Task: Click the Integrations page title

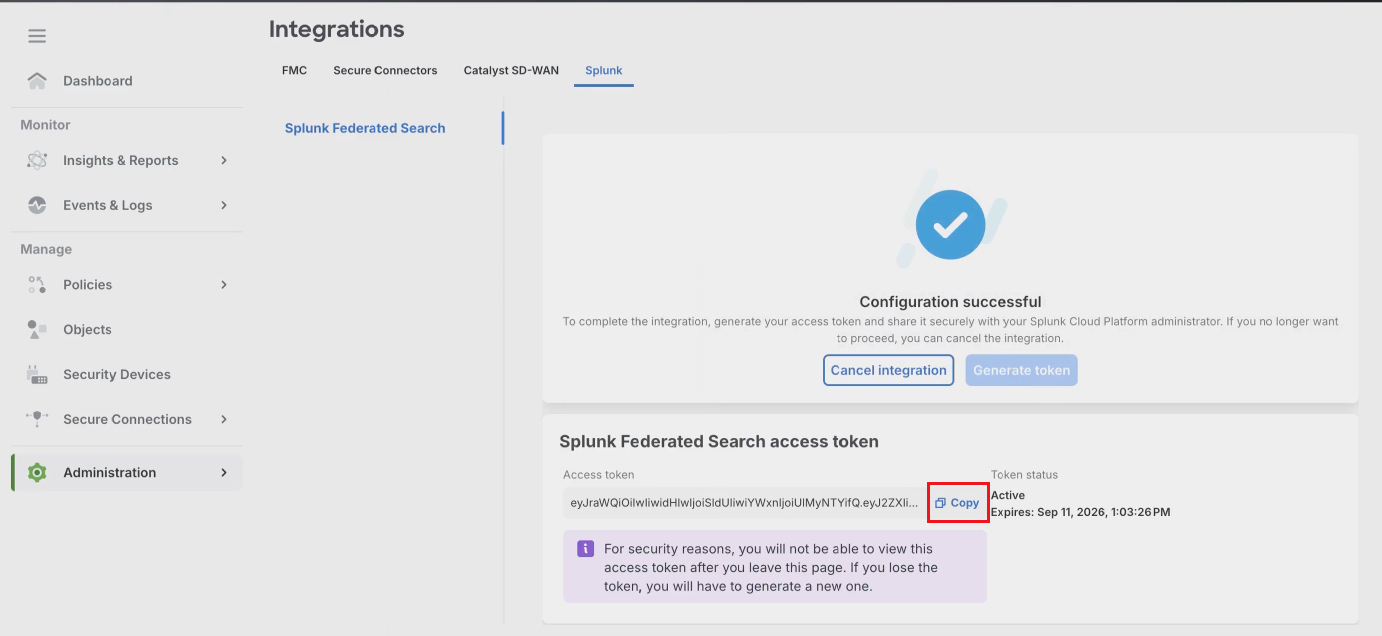Action: pyautogui.click(x=336, y=30)
